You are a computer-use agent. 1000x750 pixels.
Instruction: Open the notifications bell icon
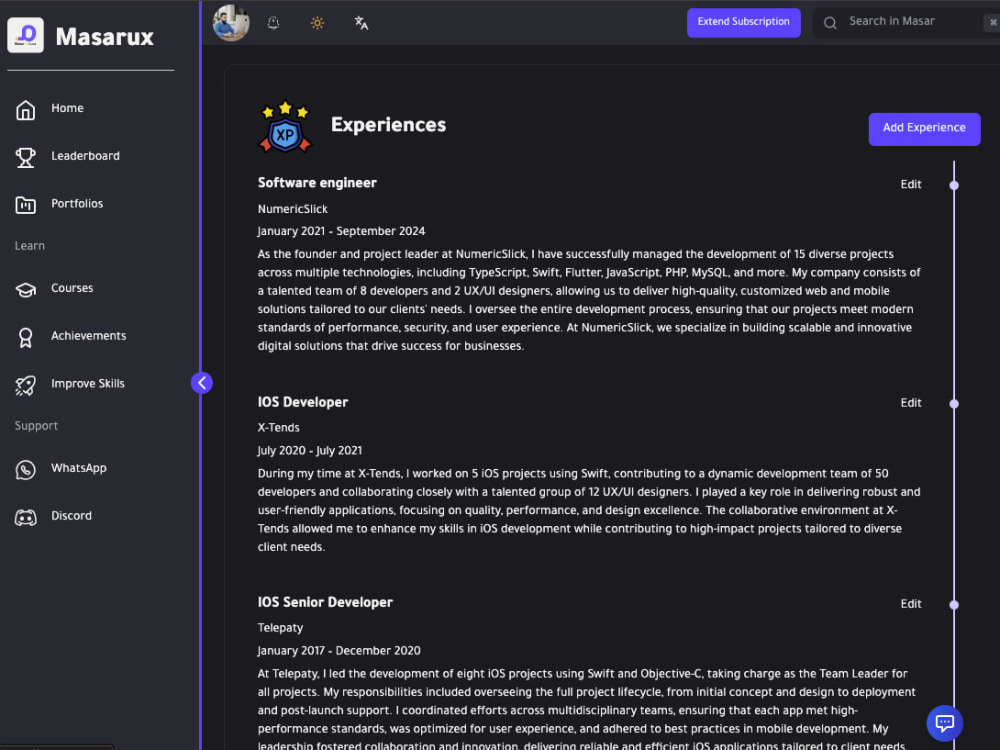pos(273,23)
